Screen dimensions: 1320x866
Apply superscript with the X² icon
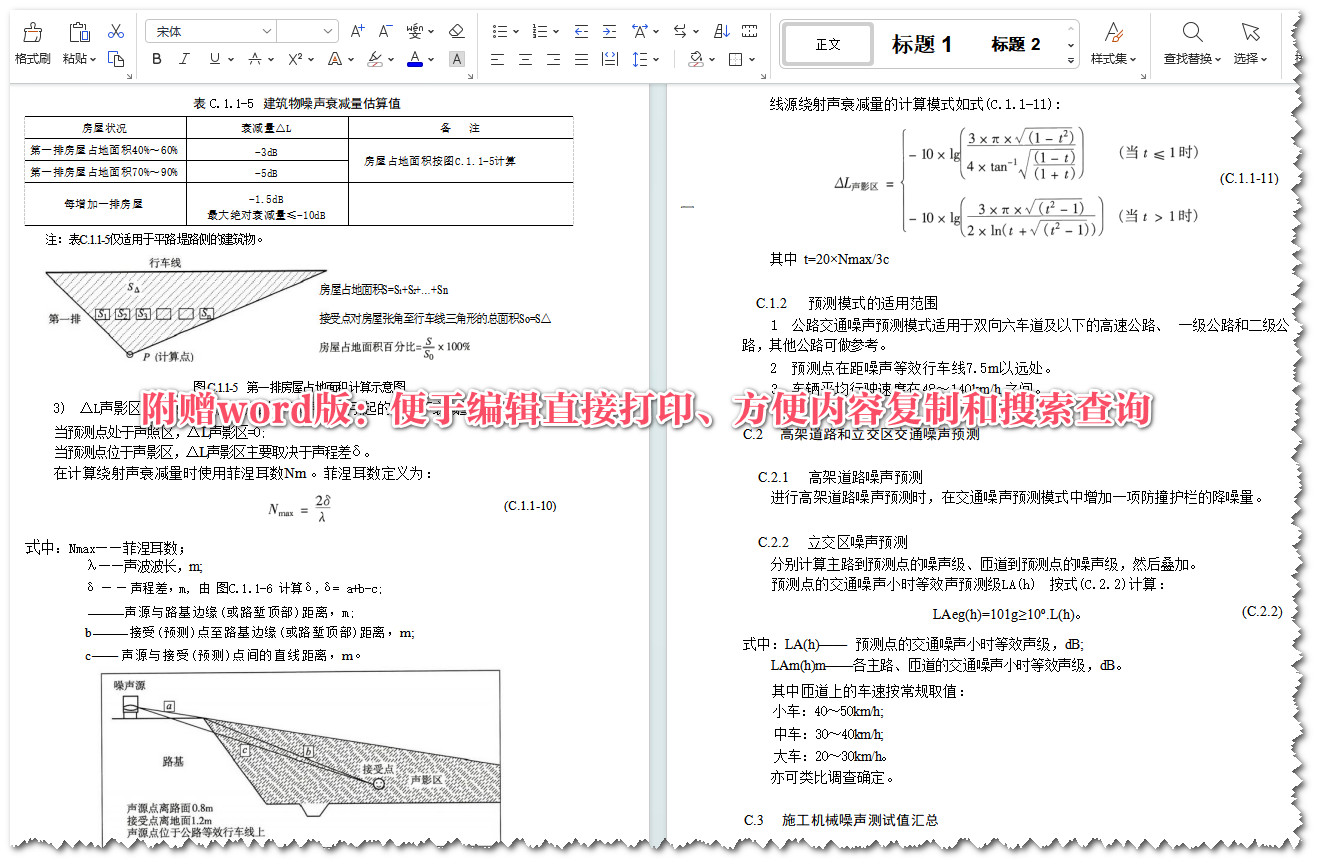[294, 60]
